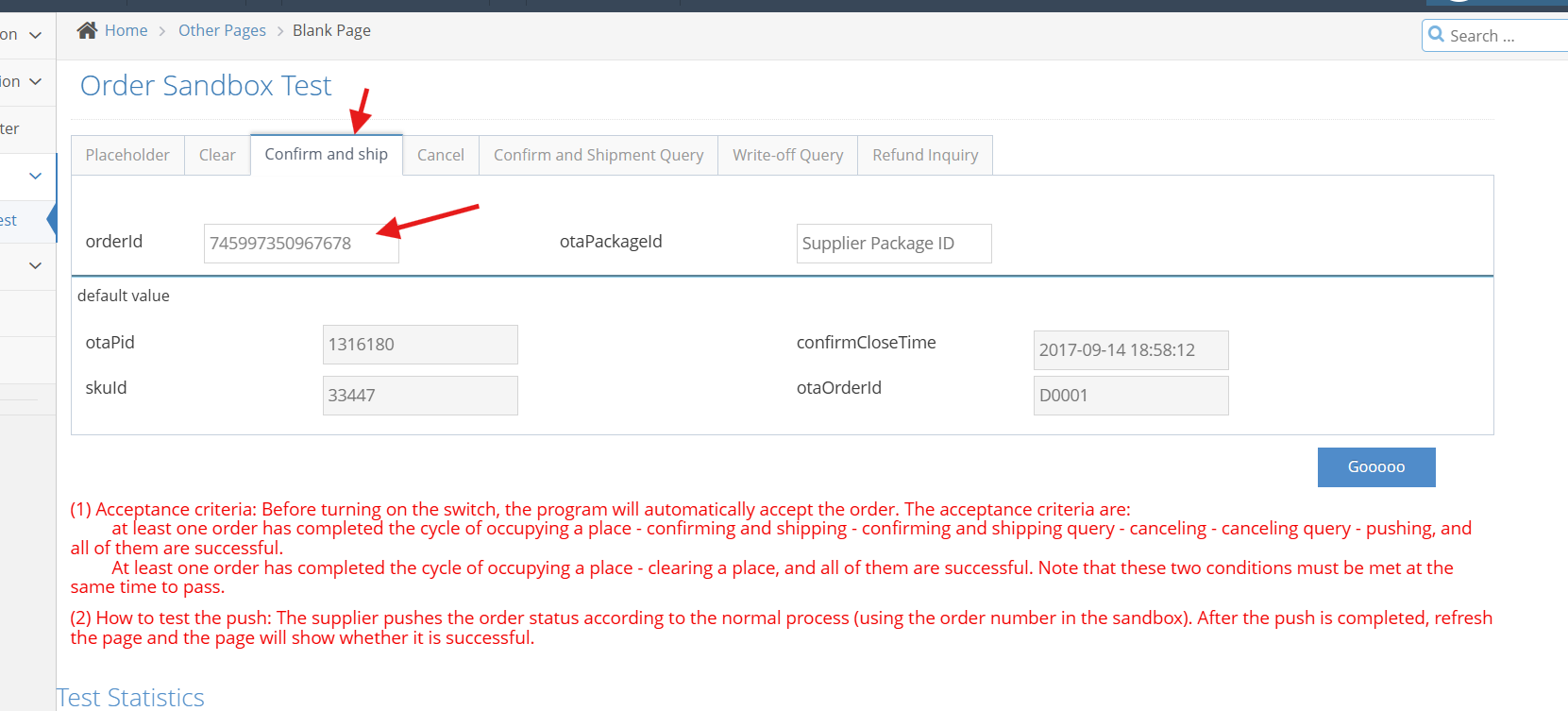Select the Confirm and ship tab
Image resolution: width=1568 pixels, height=711 pixels.
click(x=326, y=154)
